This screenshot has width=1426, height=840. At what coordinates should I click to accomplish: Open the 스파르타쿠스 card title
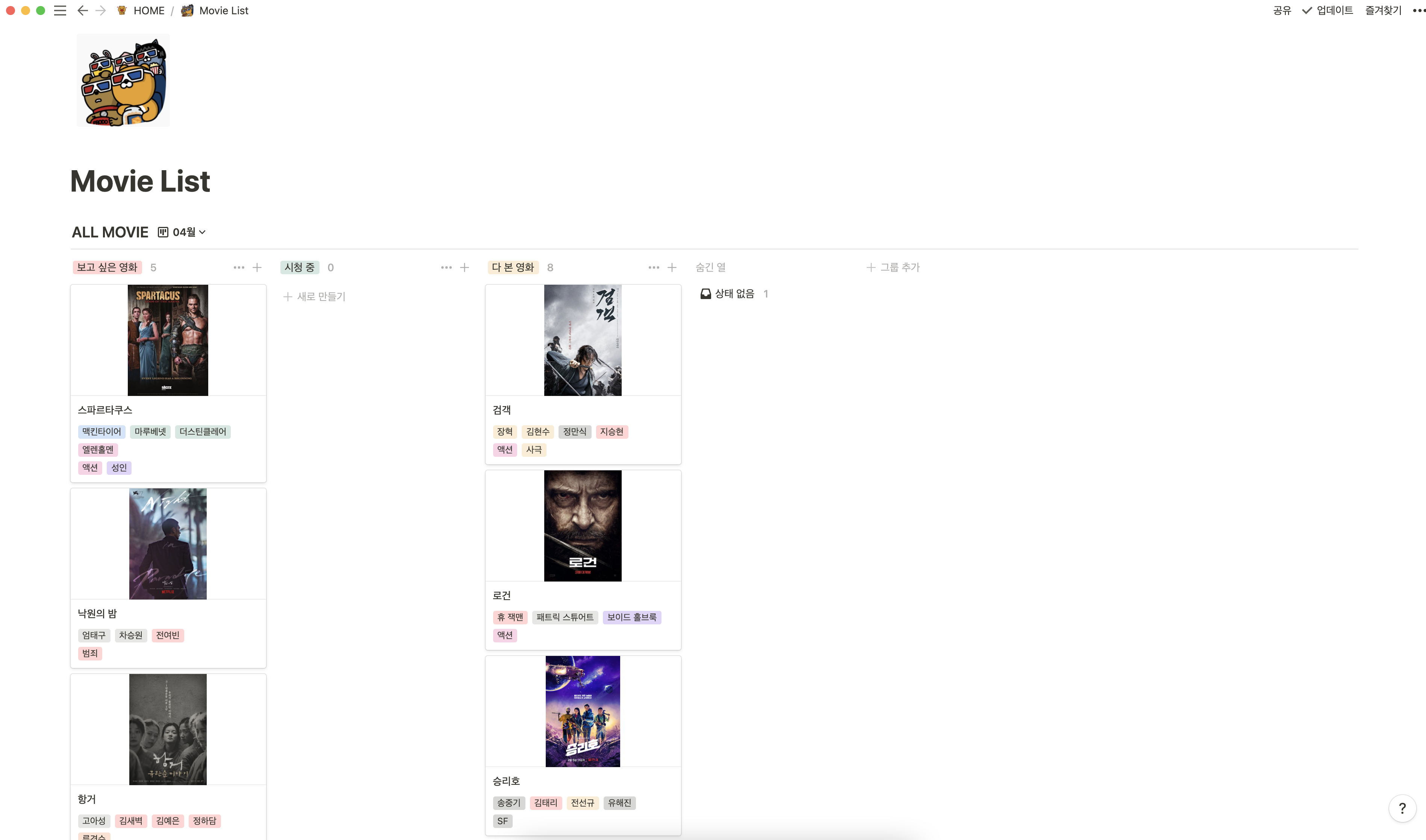(x=105, y=410)
